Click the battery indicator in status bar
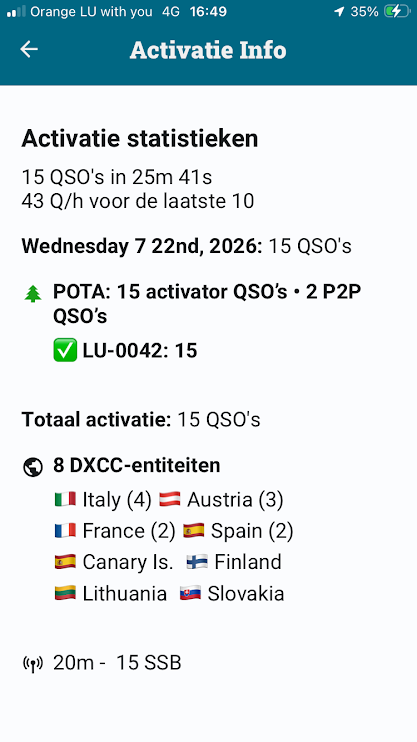The height and width of the screenshot is (742, 417). (396, 11)
